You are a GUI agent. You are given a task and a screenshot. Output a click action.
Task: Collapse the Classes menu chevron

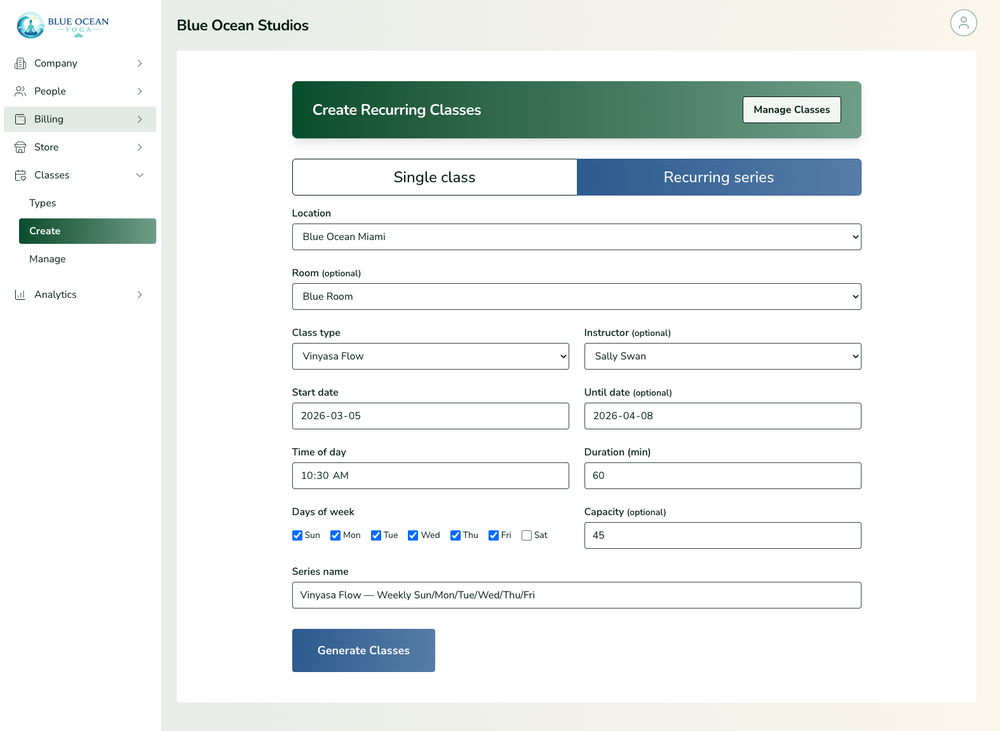tap(140, 175)
